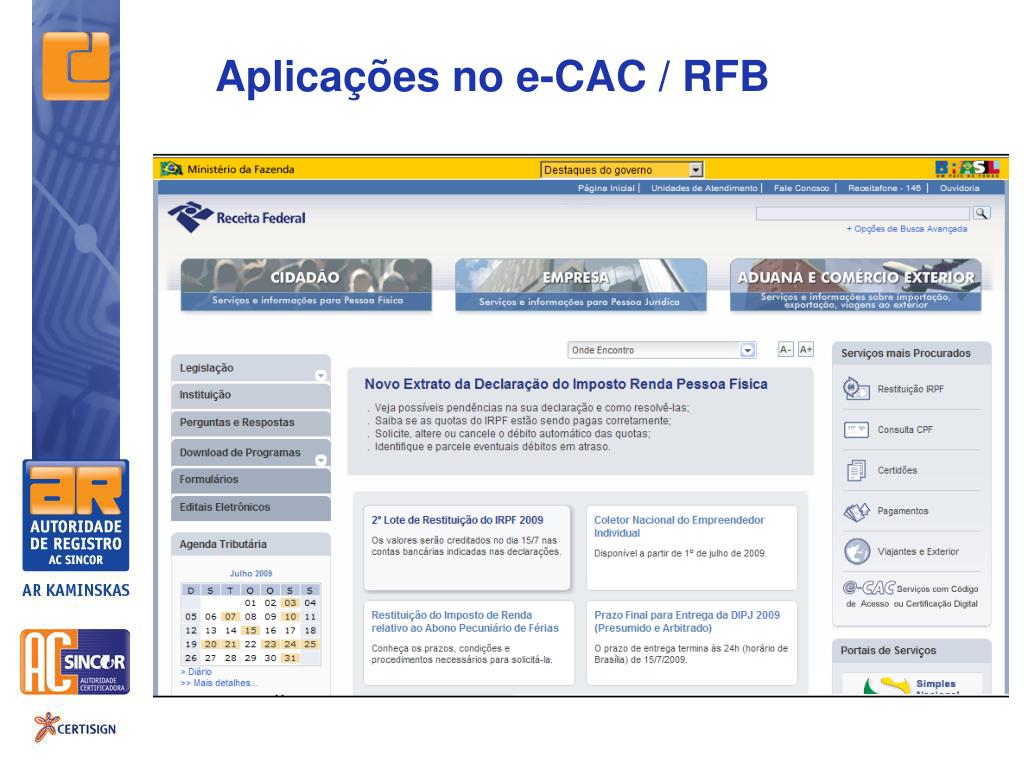Click the AR Autoridade de Registro logo

click(76, 515)
